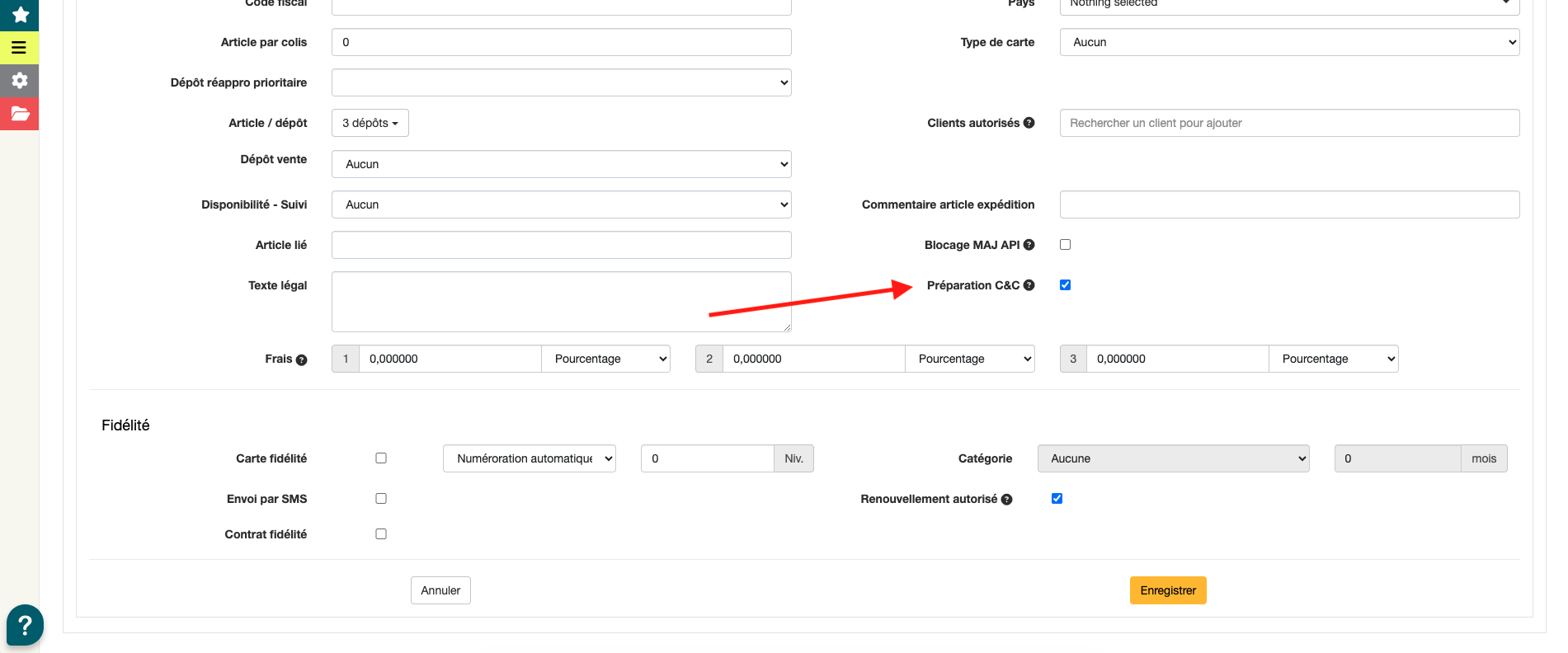This screenshot has width=1568, height=653.
Task: Open the settings gear icon in sidebar
Action: point(20,80)
